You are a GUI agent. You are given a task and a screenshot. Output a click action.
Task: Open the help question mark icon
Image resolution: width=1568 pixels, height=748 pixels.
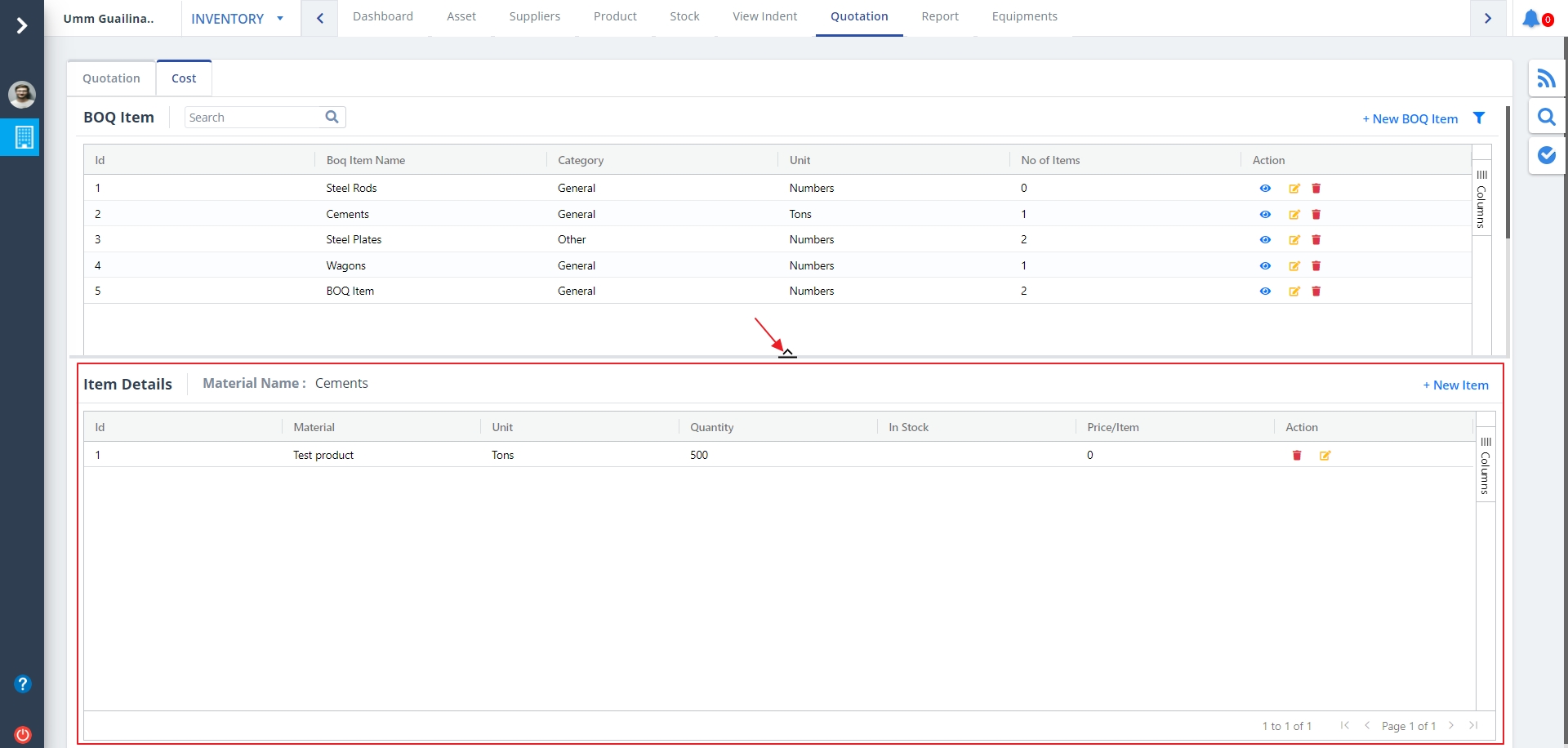point(23,684)
